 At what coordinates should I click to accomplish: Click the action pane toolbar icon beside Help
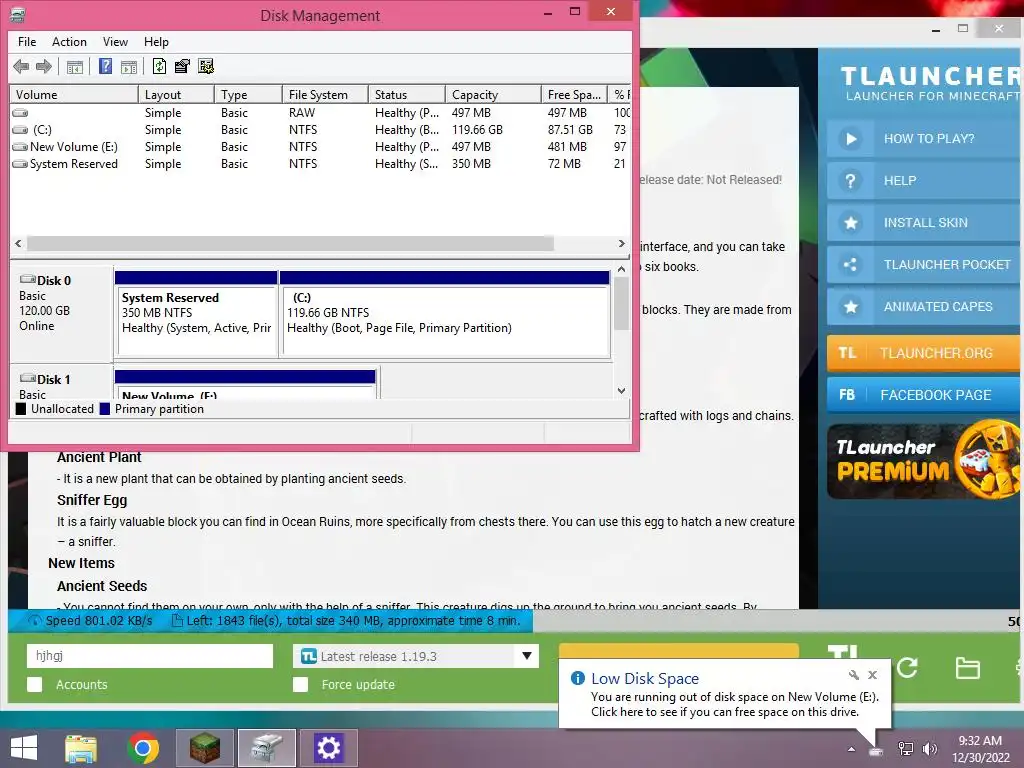pyautogui.click(x=129, y=67)
